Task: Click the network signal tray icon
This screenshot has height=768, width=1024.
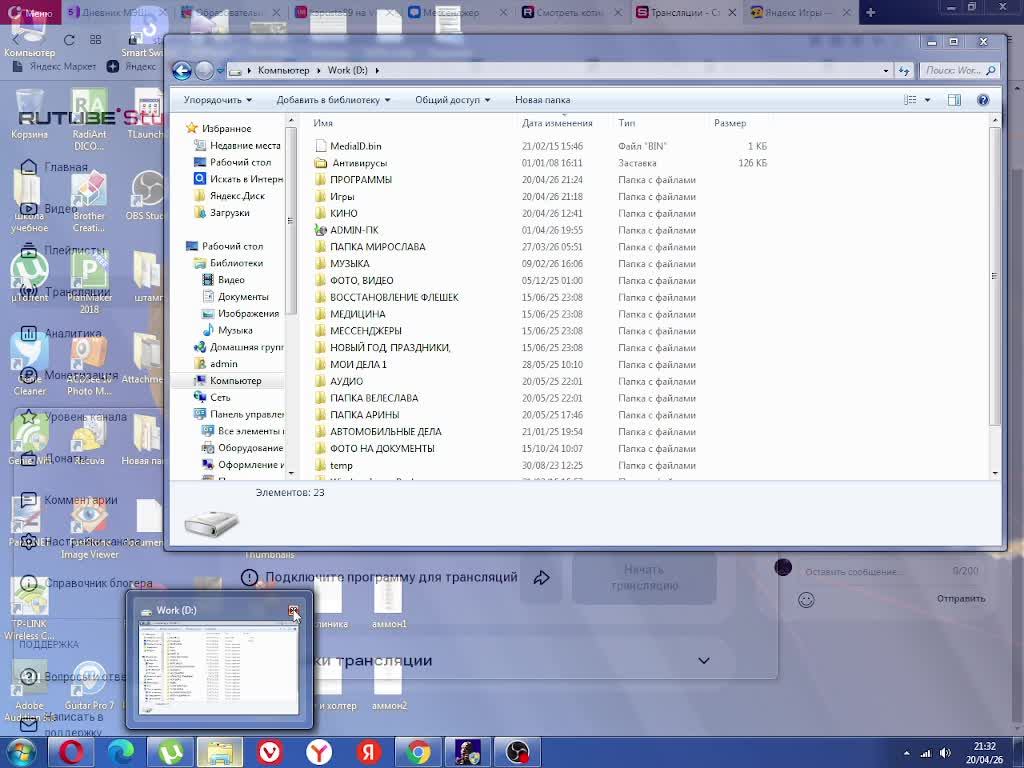Action: coord(925,753)
